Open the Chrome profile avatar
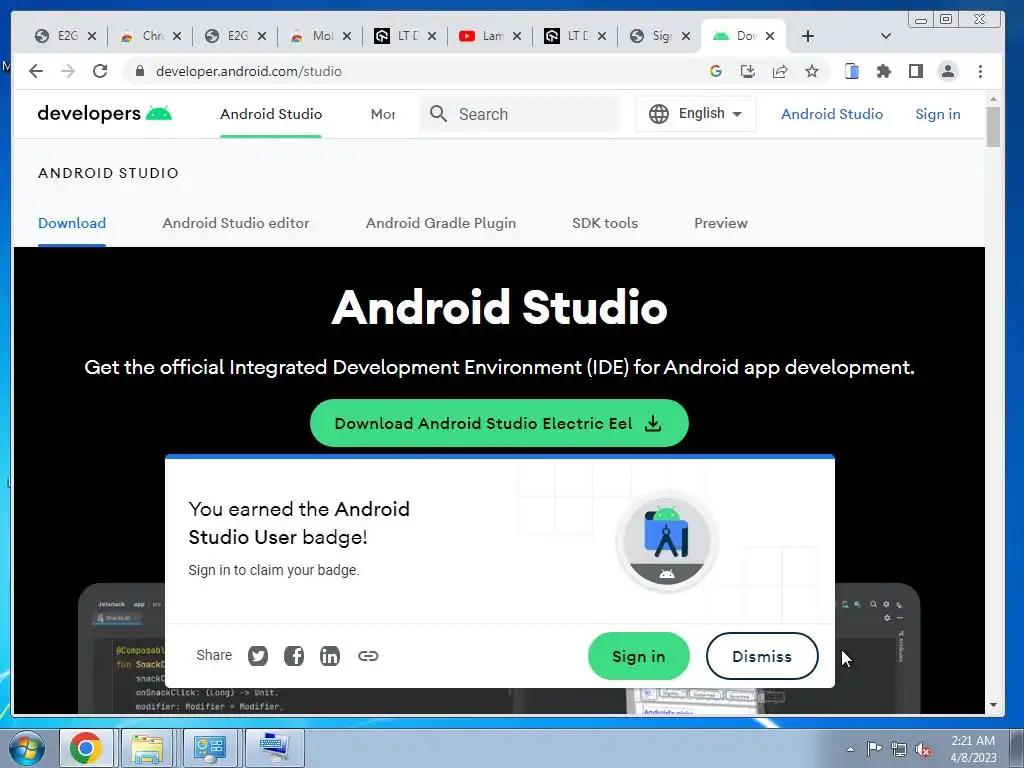Viewport: 1024px width, 768px height. (948, 71)
